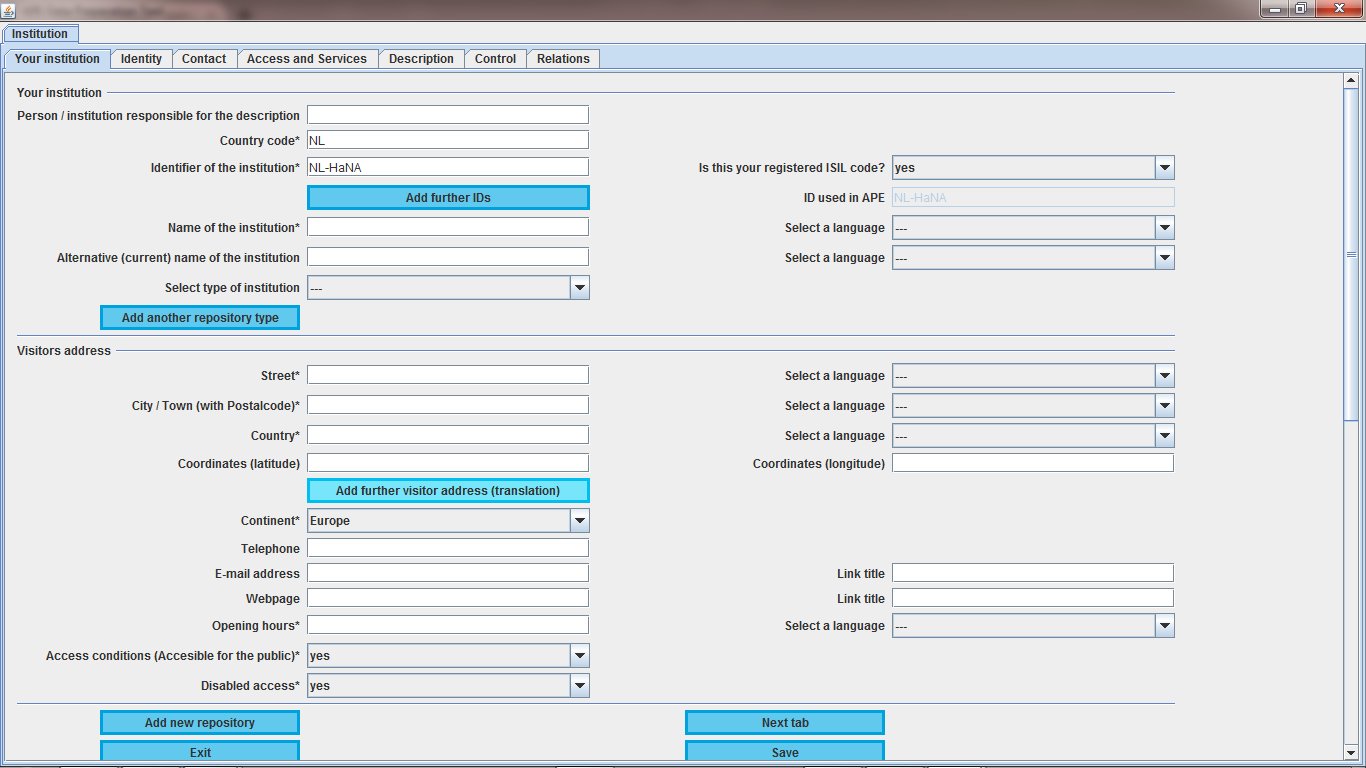Open language dropdown for Opening hours

click(x=1033, y=626)
